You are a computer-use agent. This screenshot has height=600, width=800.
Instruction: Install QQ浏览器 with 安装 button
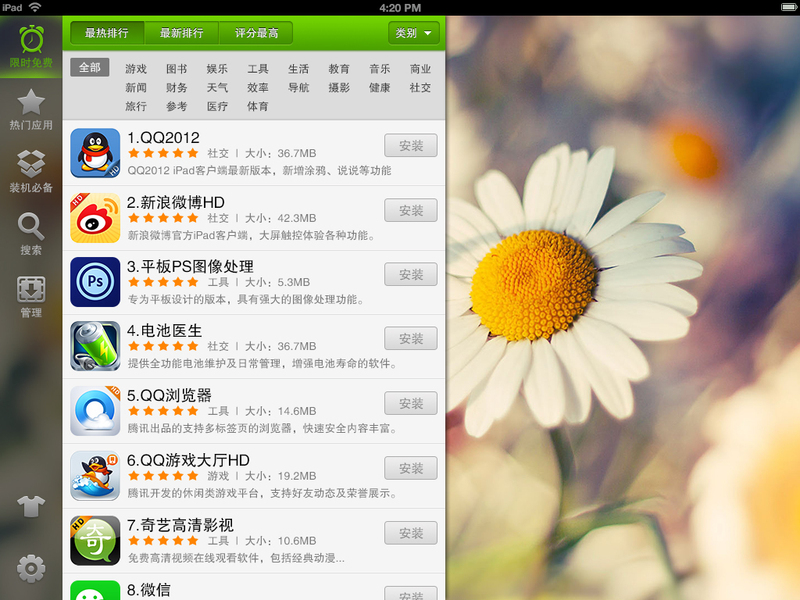pos(411,403)
